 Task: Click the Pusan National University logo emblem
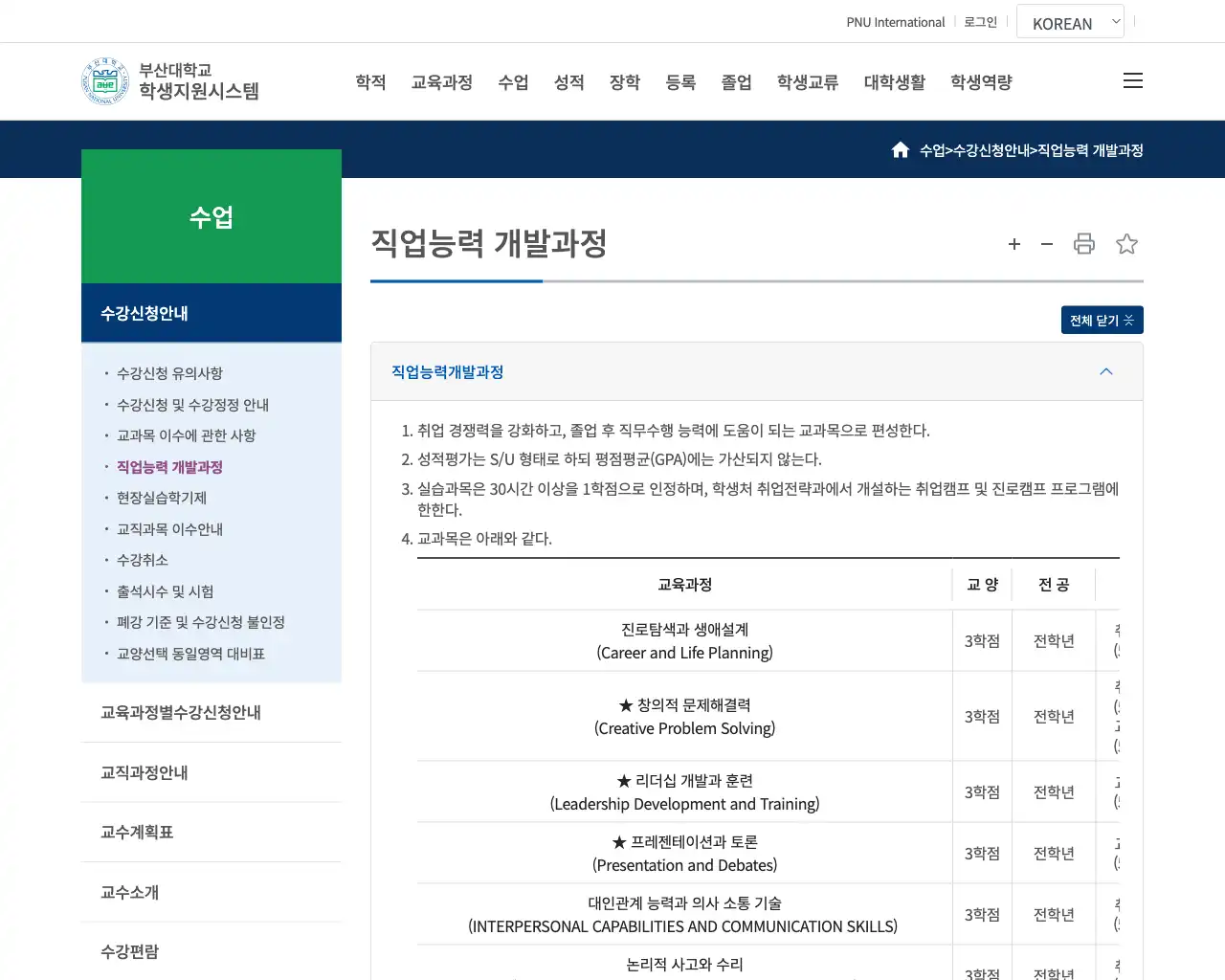click(x=105, y=80)
